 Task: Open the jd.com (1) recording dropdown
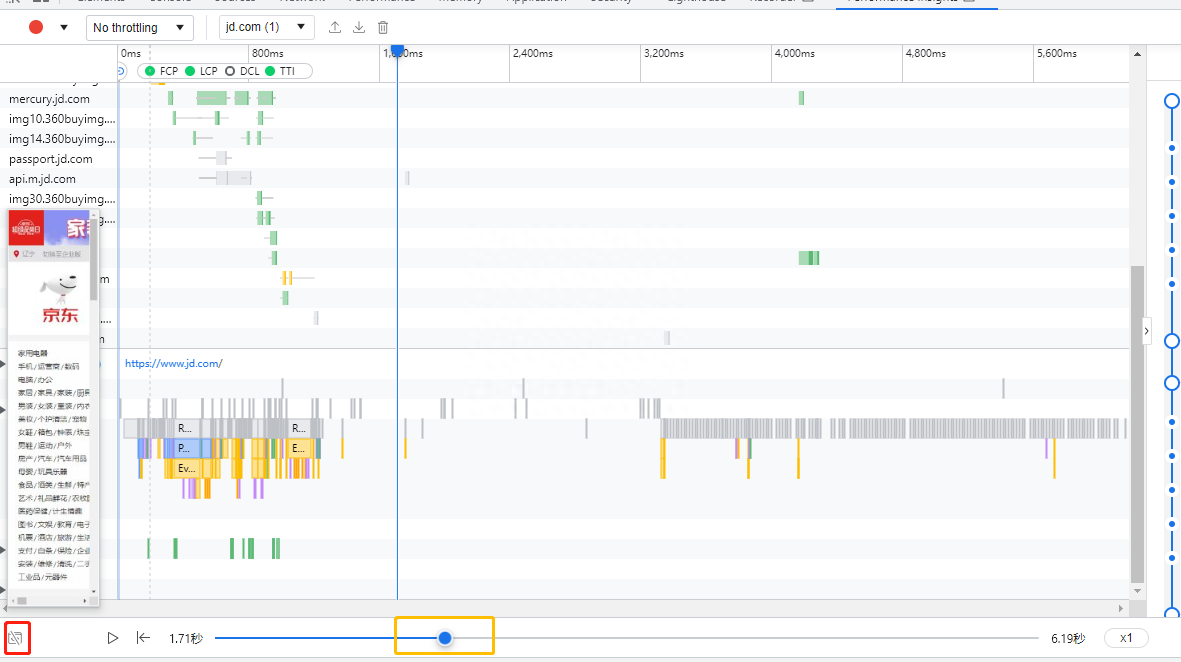(266, 28)
